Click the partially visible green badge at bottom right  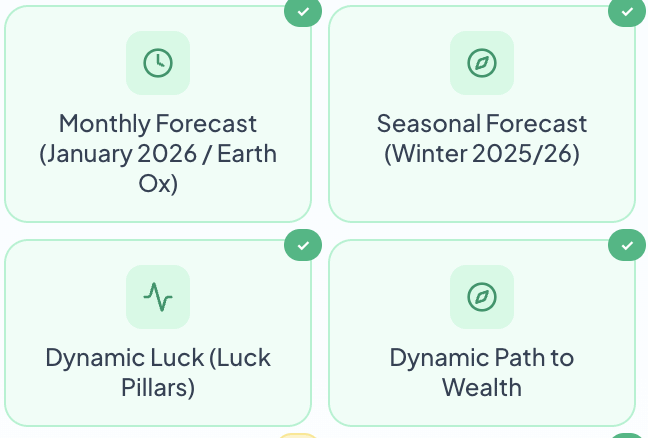(x=627, y=435)
